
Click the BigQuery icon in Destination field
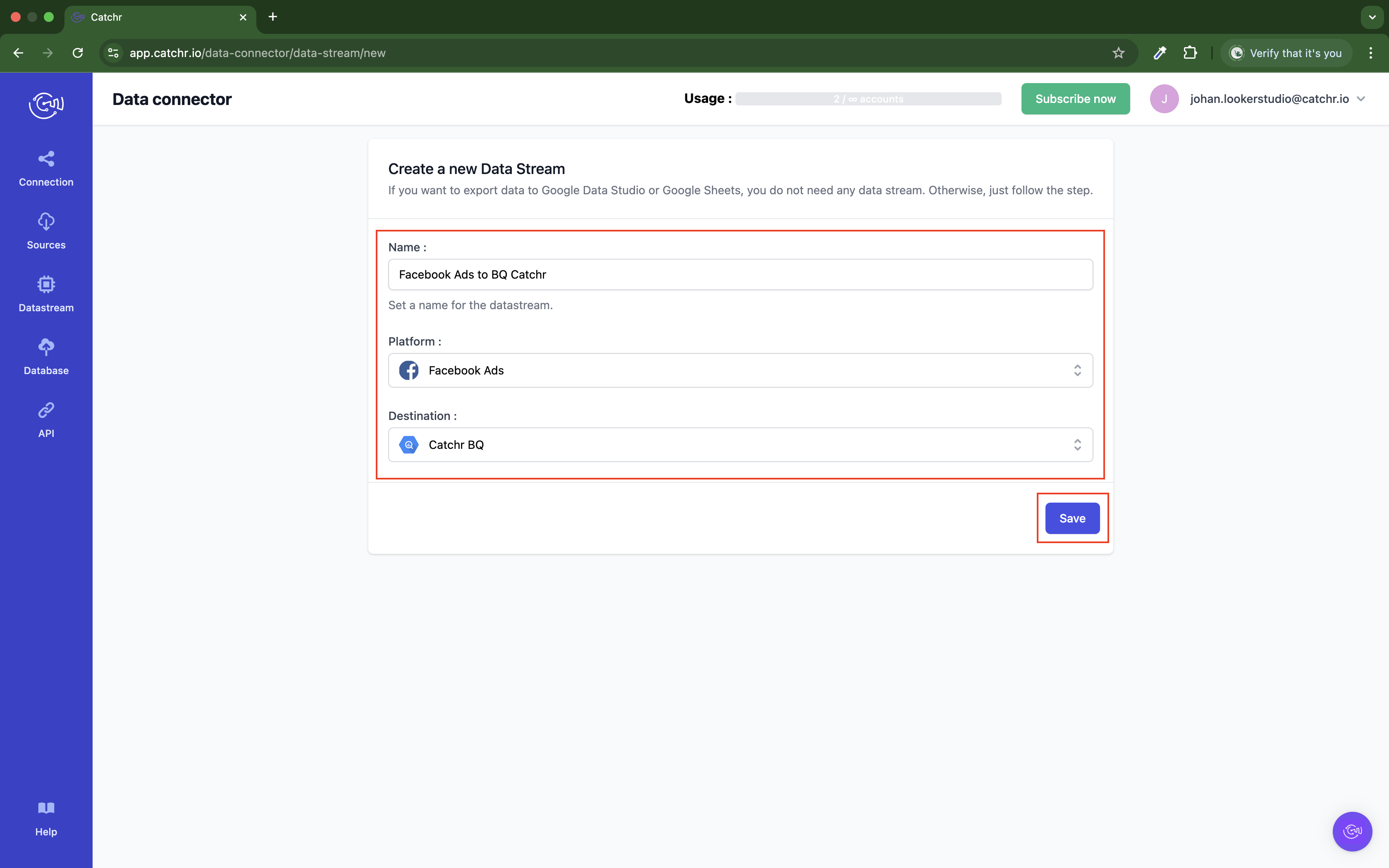409,445
